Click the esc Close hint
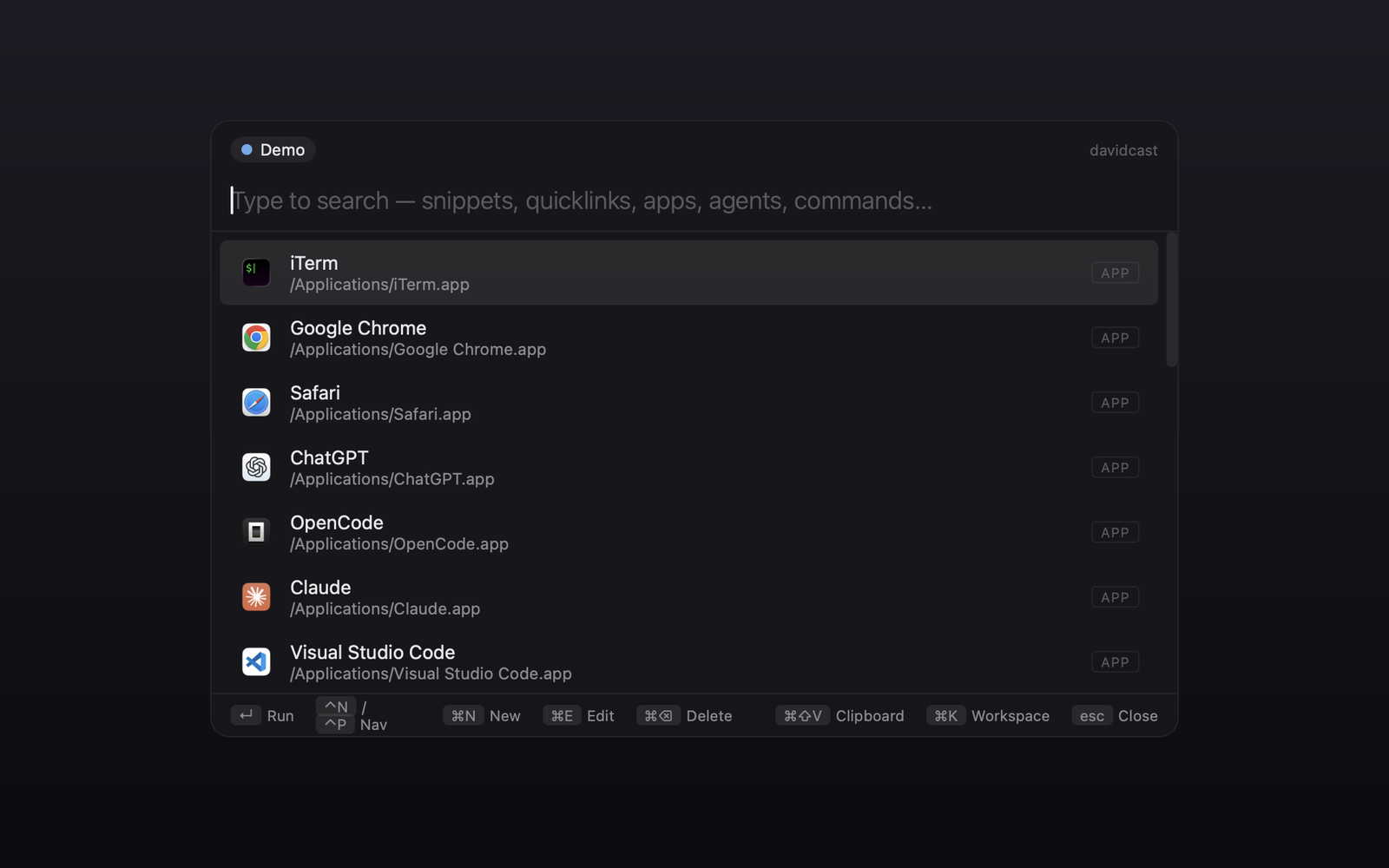Image resolution: width=1389 pixels, height=868 pixels. tap(1116, 716)
